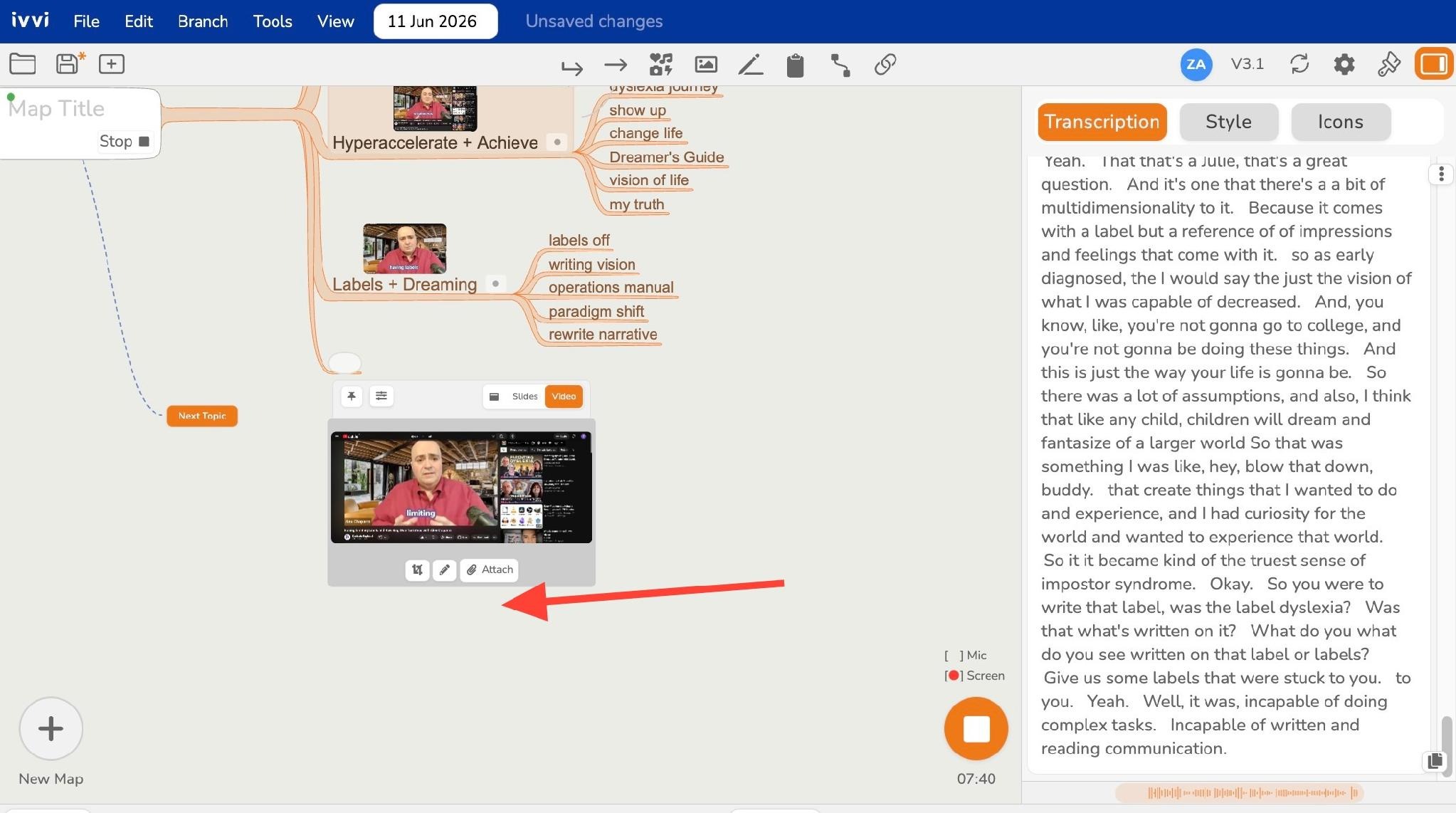This screenshot has height=813, width=1456.
Task: Click the sync refresh icon
Action: [x=1299, y=64]
